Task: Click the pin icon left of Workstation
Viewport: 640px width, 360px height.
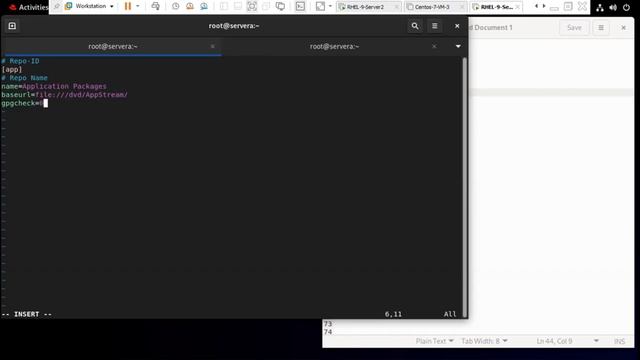Action: tap(57, 6)
